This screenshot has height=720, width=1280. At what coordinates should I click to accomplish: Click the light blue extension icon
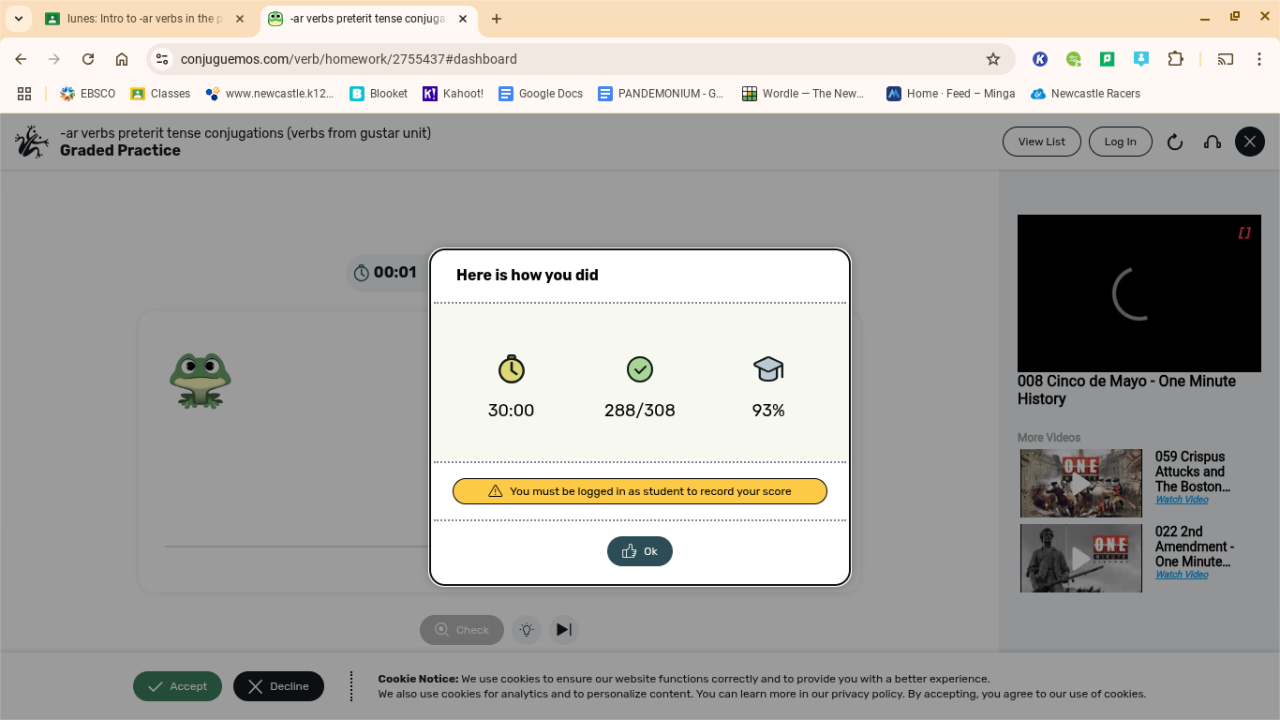point(1141,59)
